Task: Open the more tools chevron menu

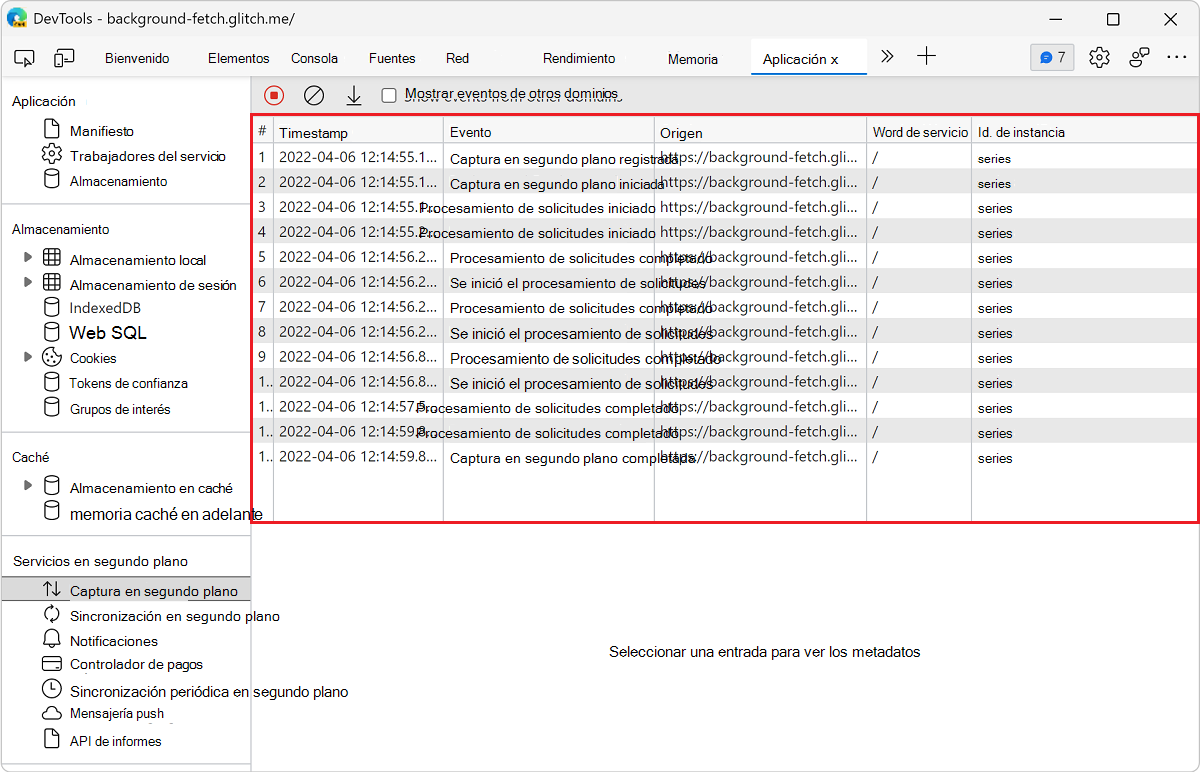Action: [887, 57]
